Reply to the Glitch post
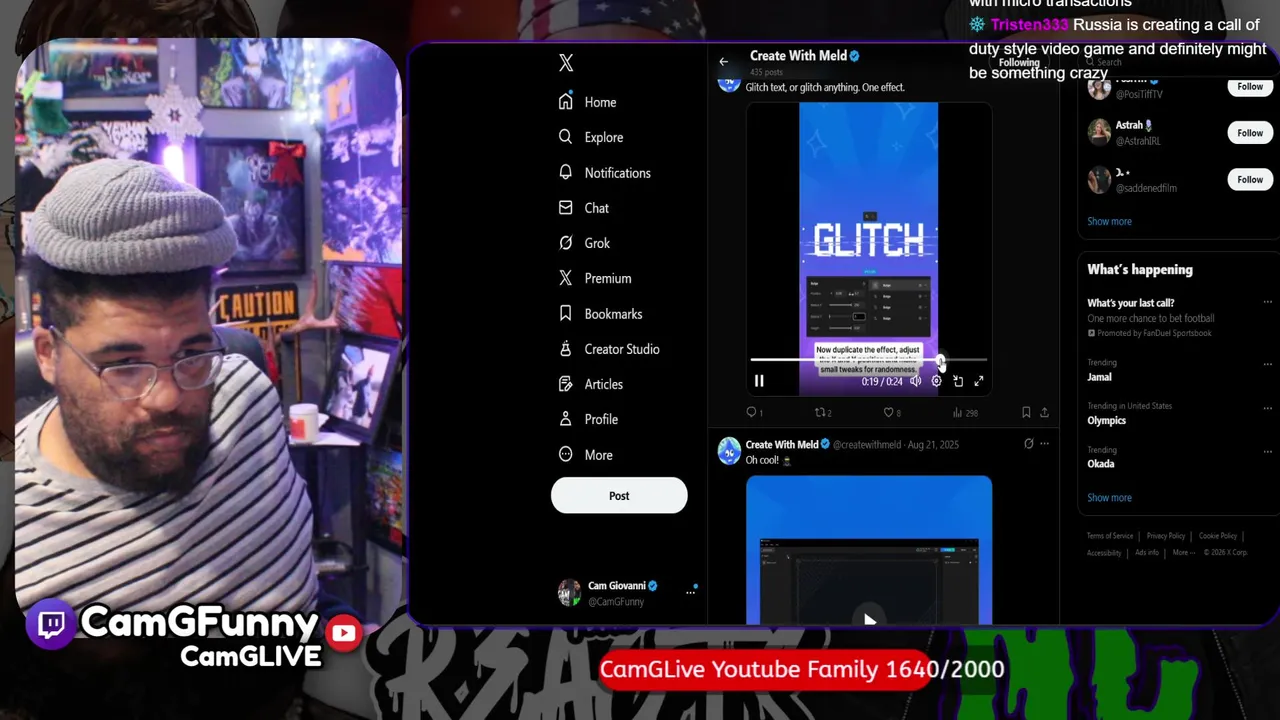The image size is (1280, 720). tap(754, 413)
